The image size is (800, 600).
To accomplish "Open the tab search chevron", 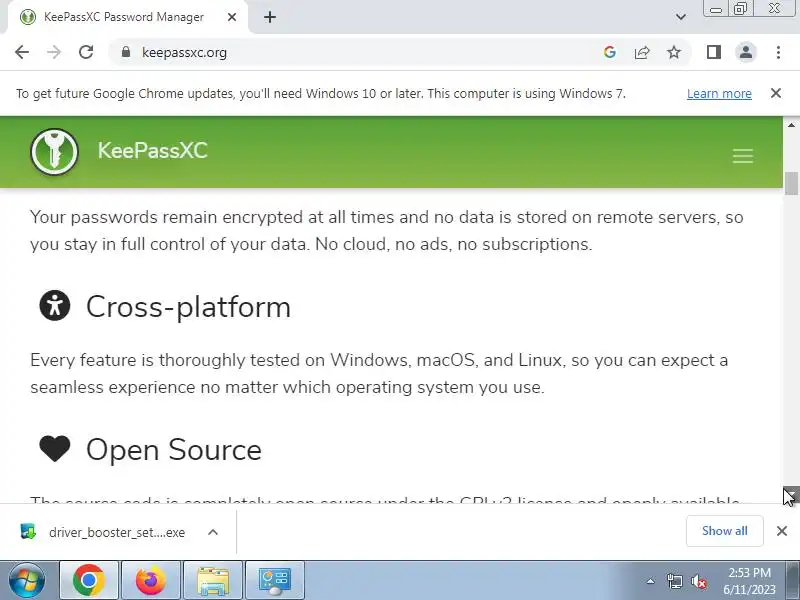I will click(x=681, y=17).
